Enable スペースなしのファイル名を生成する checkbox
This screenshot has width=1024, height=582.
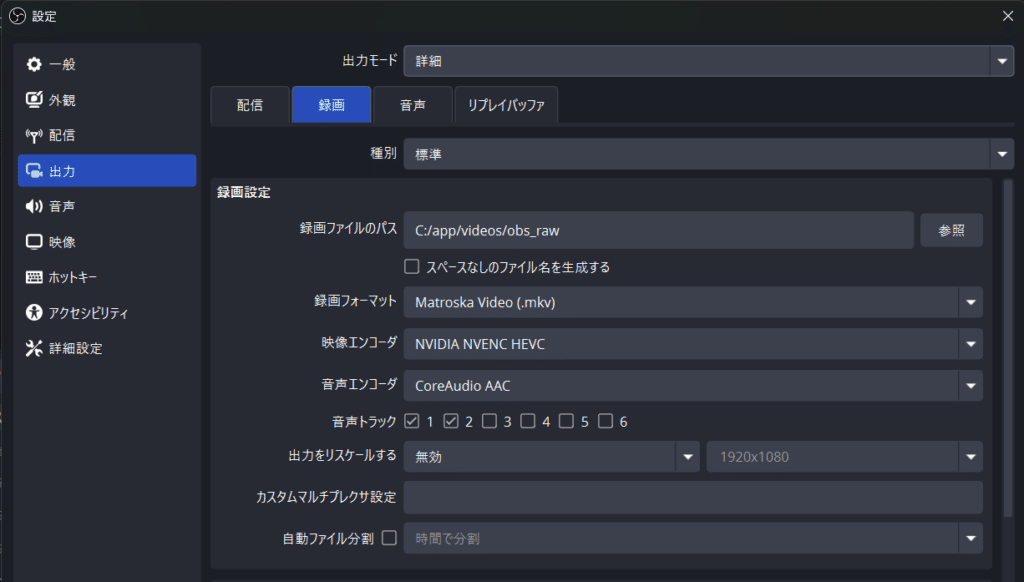click(x=411, y=267)
